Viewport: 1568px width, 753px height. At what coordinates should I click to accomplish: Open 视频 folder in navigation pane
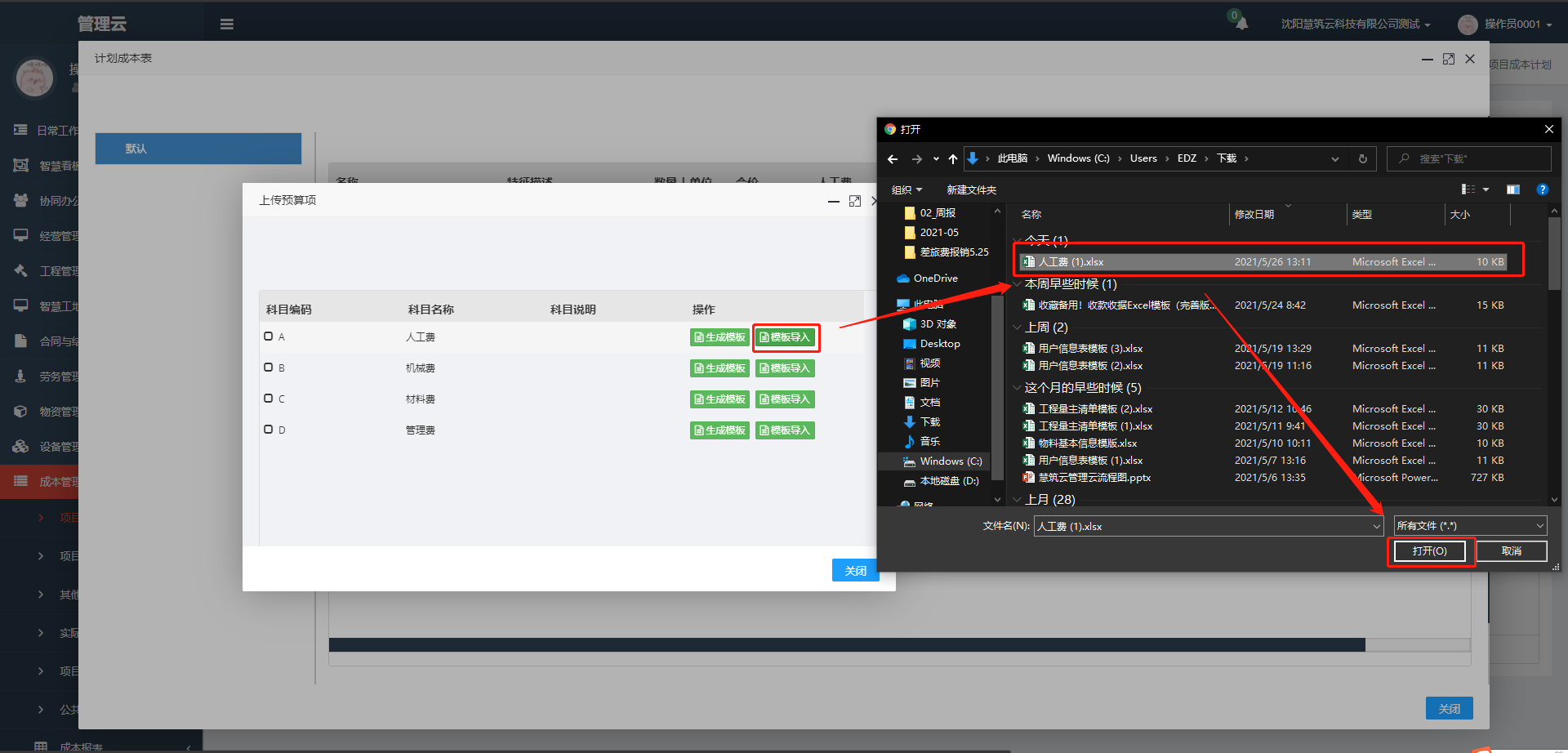coord(922,363)
